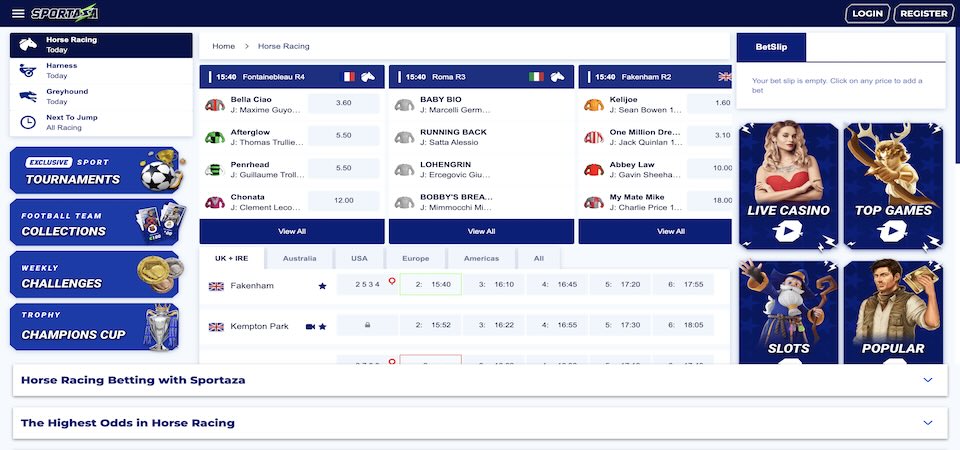Click the Next To Jump clock icon
This screenshot has height=450, width=960.
28,122
